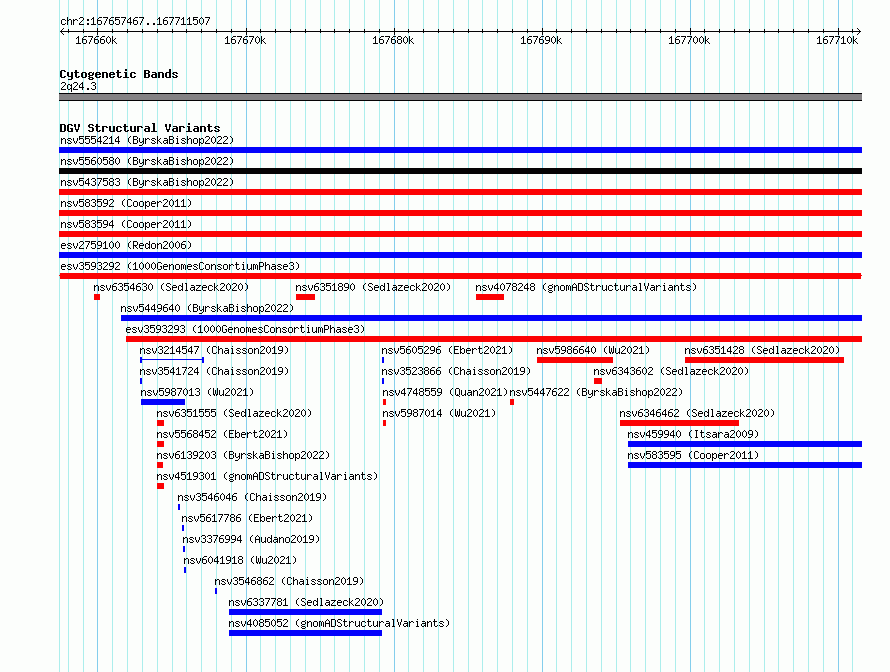The height and width of the screenshot is (672, 890).
Task: Open nsv3546046 (Chaisson2019) label
Action: click(x=253, y=497)
